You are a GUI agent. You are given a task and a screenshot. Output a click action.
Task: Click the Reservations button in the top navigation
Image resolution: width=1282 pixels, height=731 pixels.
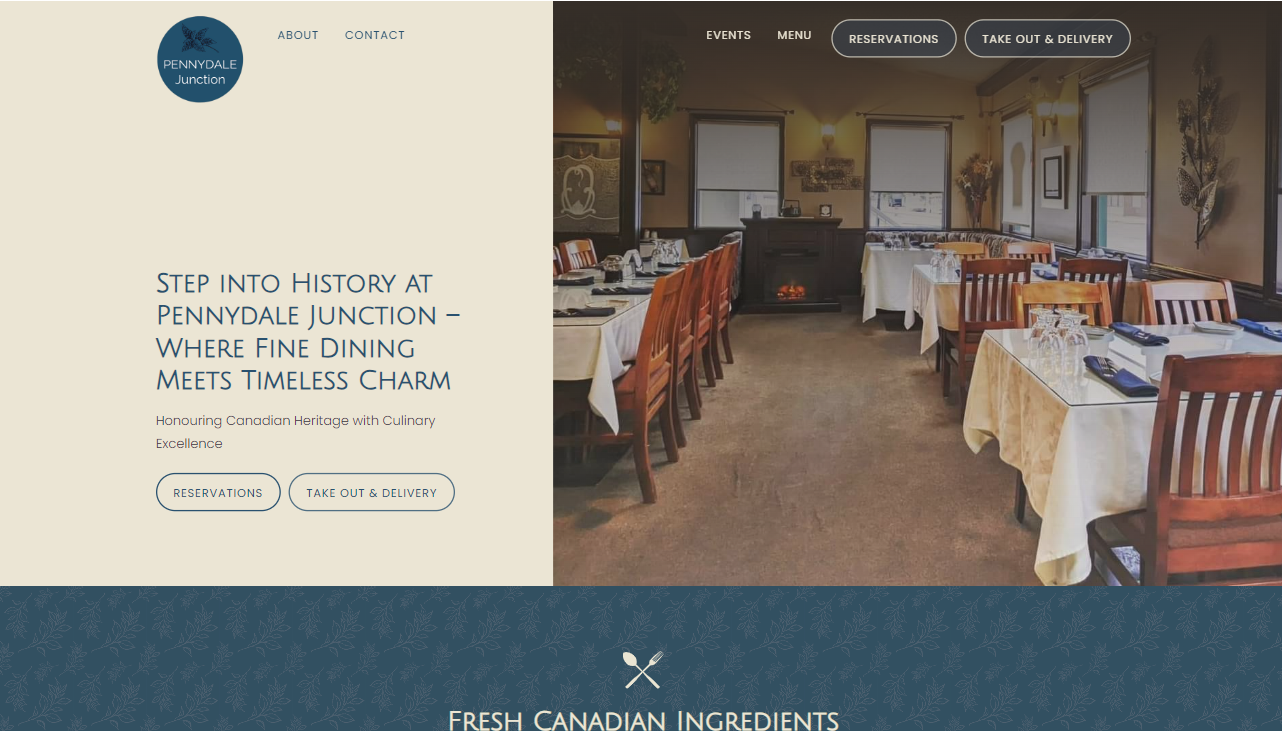pos(893,39)
